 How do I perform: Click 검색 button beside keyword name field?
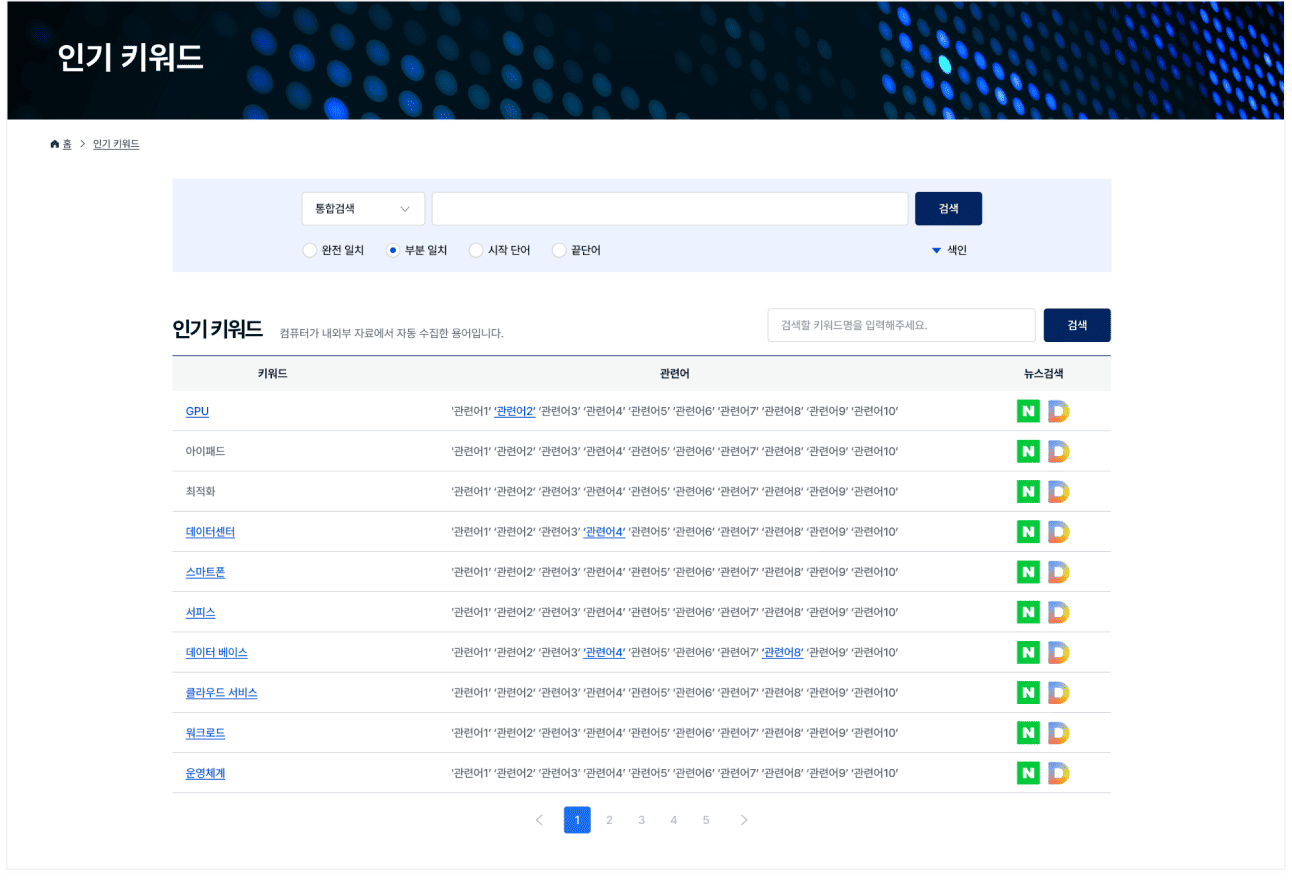pos(1076,325)
